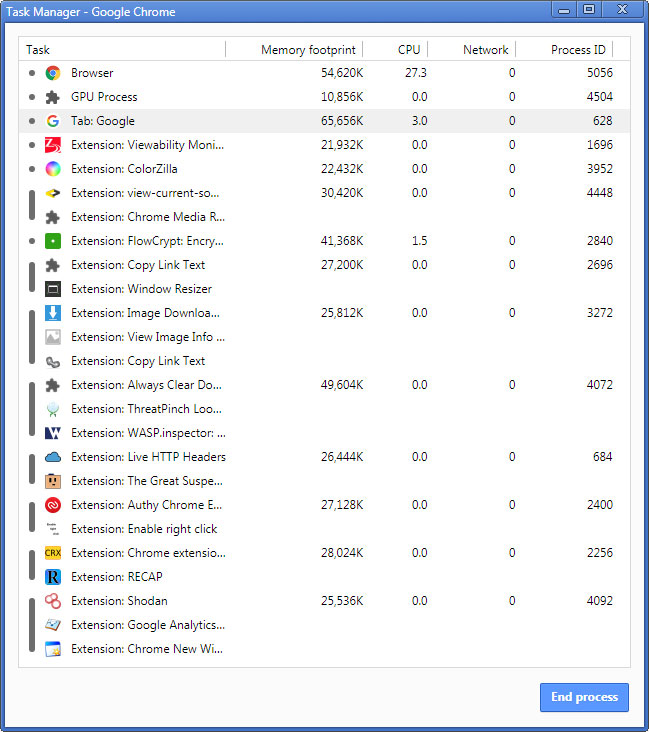This screenshot has height=732, width=649.
Task: Click the yellow view-current-source extension icon
Action: pyautogui.click(x=53, y=193)
